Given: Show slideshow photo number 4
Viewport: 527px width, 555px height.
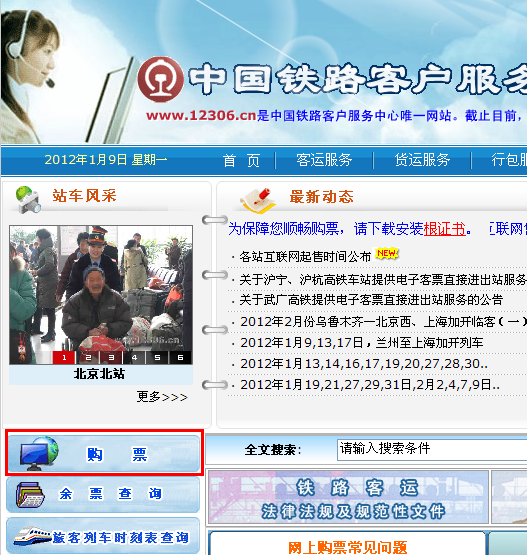Looking at the screenshot, I should pos(134,357).
